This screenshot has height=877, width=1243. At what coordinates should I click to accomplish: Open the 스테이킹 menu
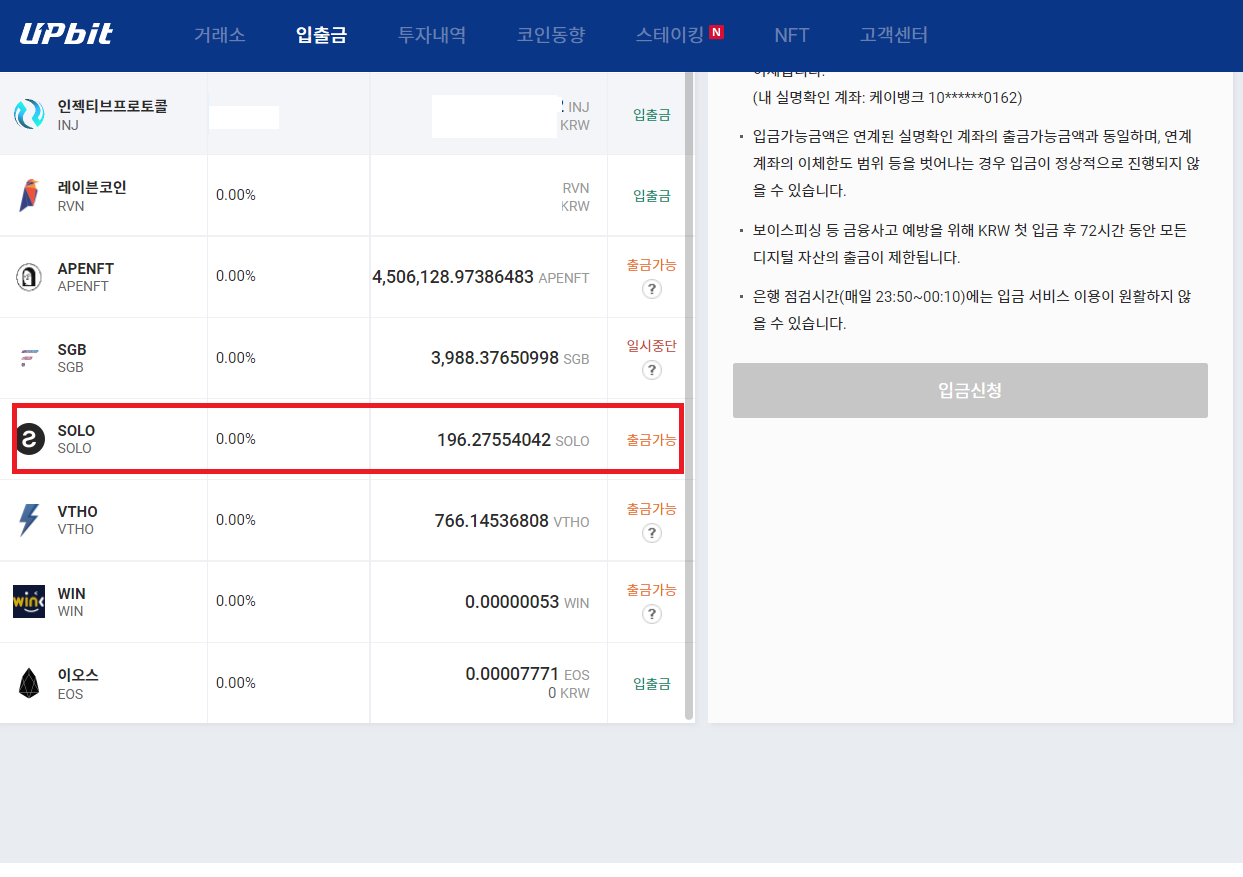tap(670, 35)
